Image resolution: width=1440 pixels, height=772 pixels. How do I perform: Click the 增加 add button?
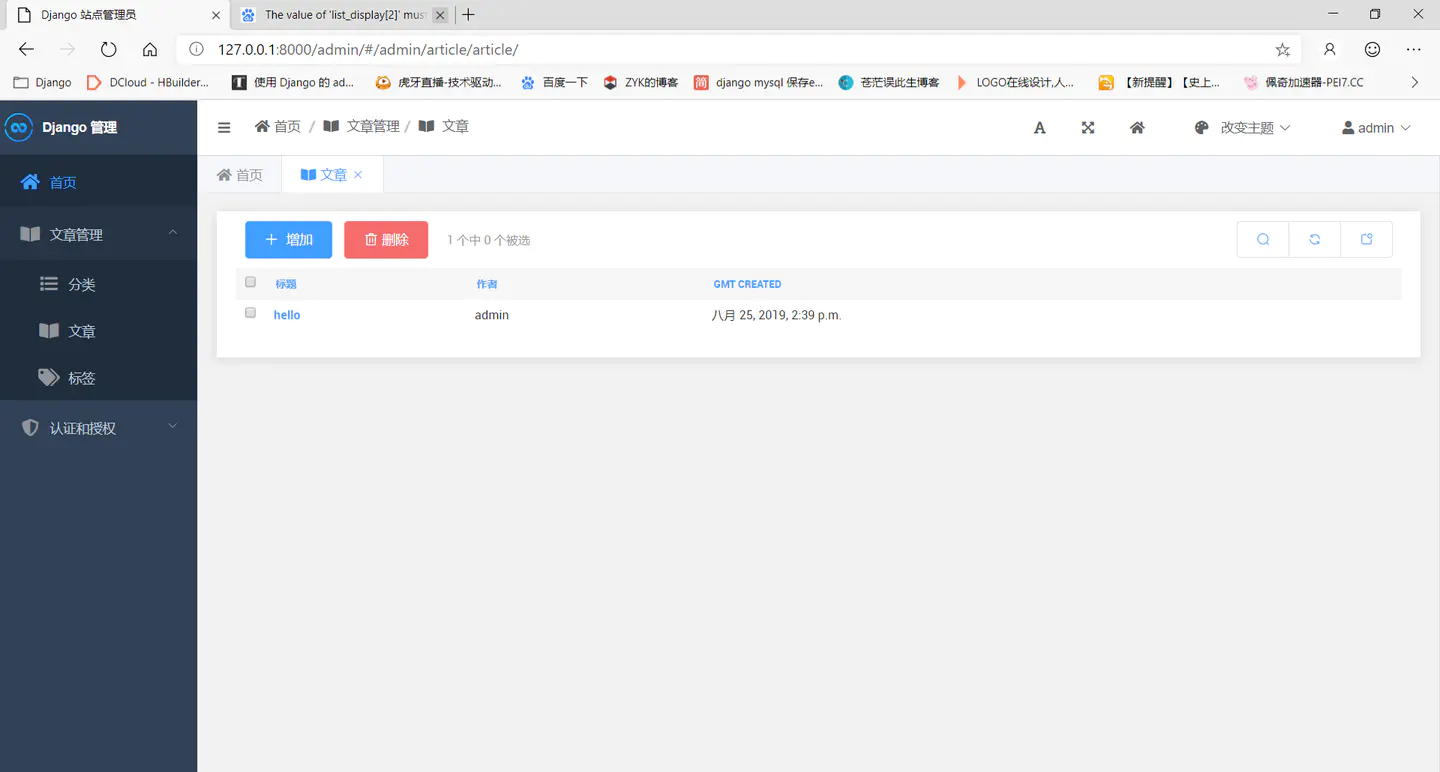288,240
